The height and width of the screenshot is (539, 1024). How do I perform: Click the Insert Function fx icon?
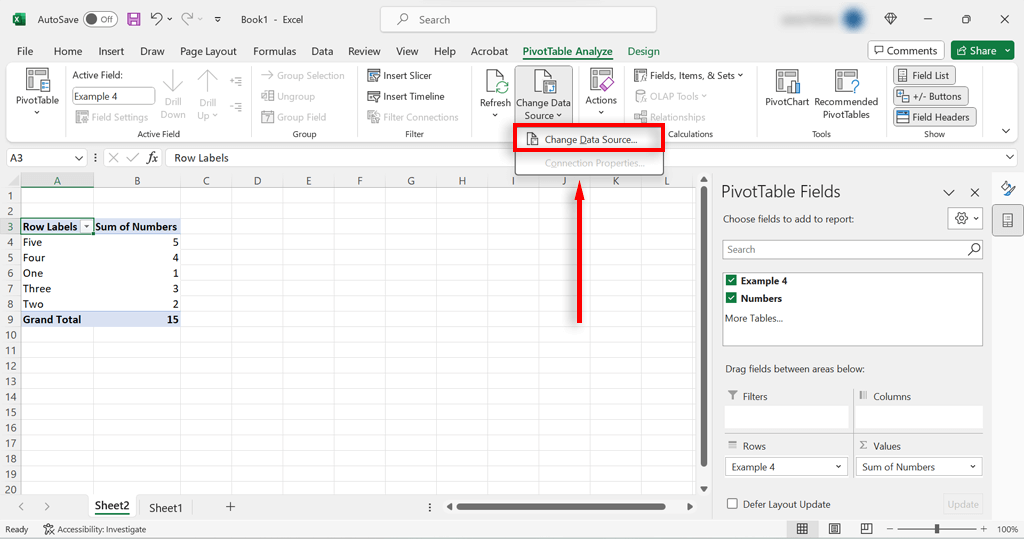click(152, 157)
